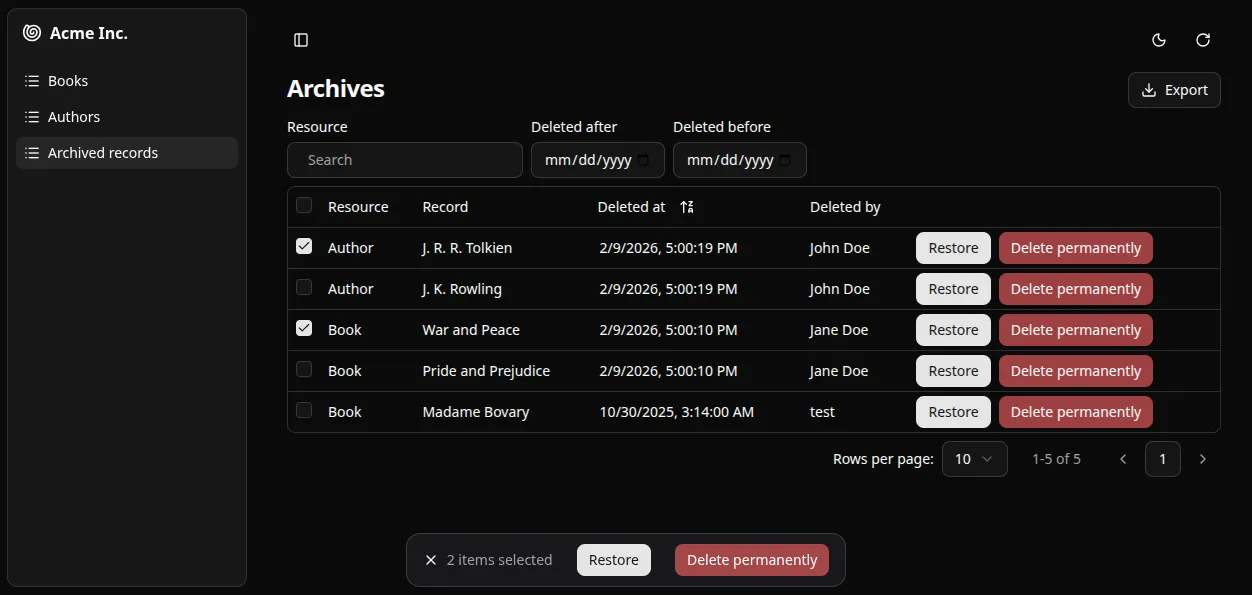
Task: Export the archive data
Action: 1173,89
